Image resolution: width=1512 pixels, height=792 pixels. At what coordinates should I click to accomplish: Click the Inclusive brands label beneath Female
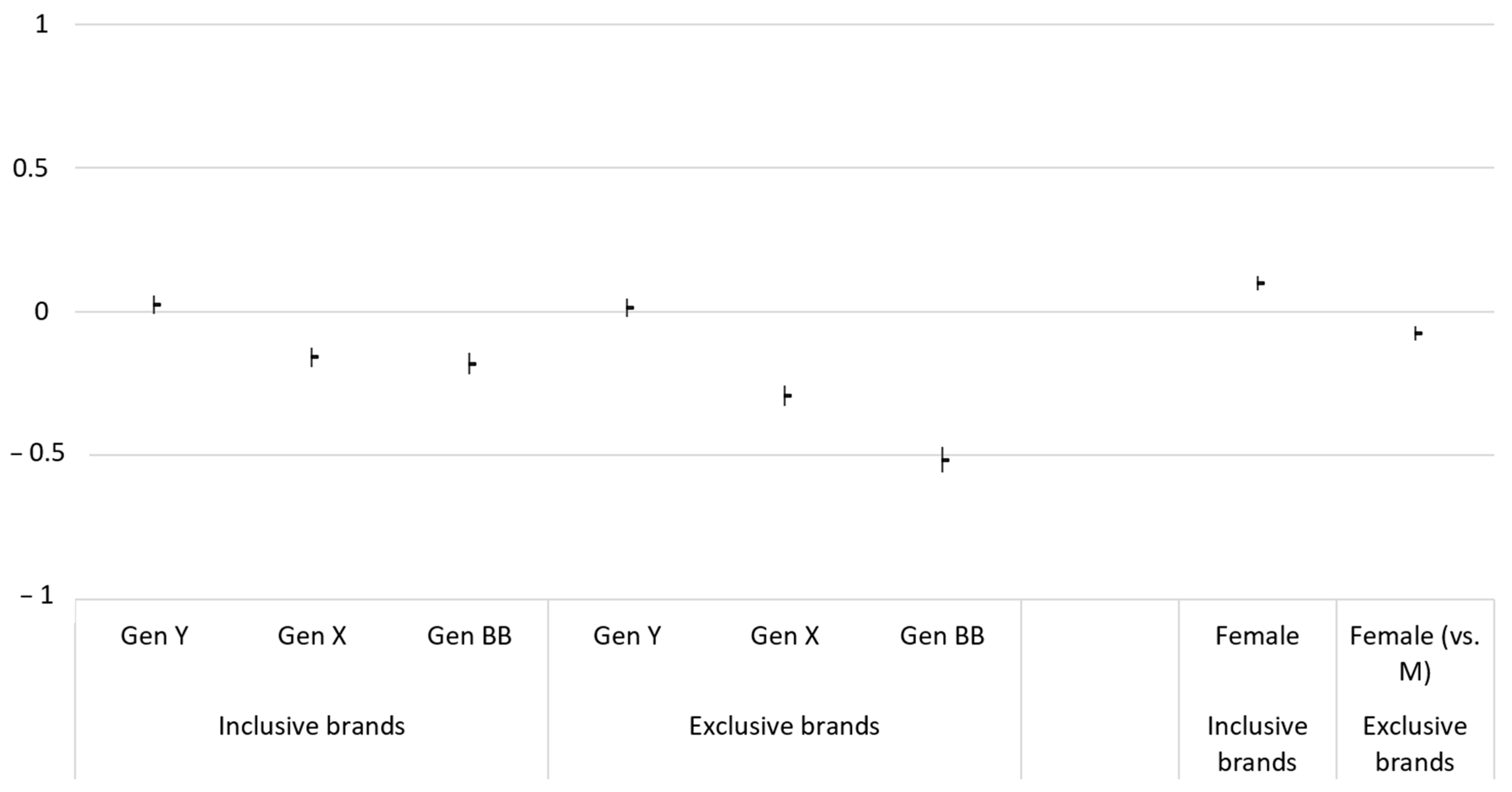tap(1257, 744)
